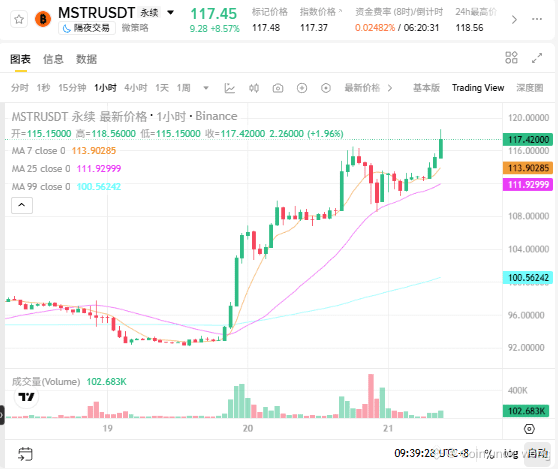Click the 资金费率 funding rate label
The width and height of the screenshot is (558, 469).
399,12
